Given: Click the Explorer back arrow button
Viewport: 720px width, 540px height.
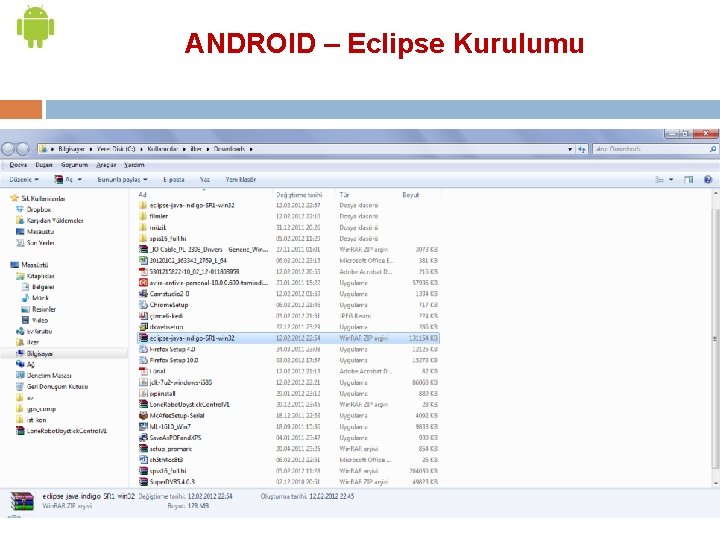Looking at the screenshot, I should click(8, 149).
